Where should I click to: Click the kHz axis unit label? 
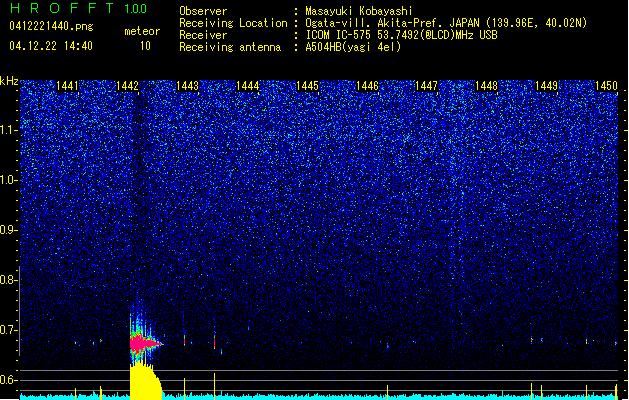coord(9,81)
